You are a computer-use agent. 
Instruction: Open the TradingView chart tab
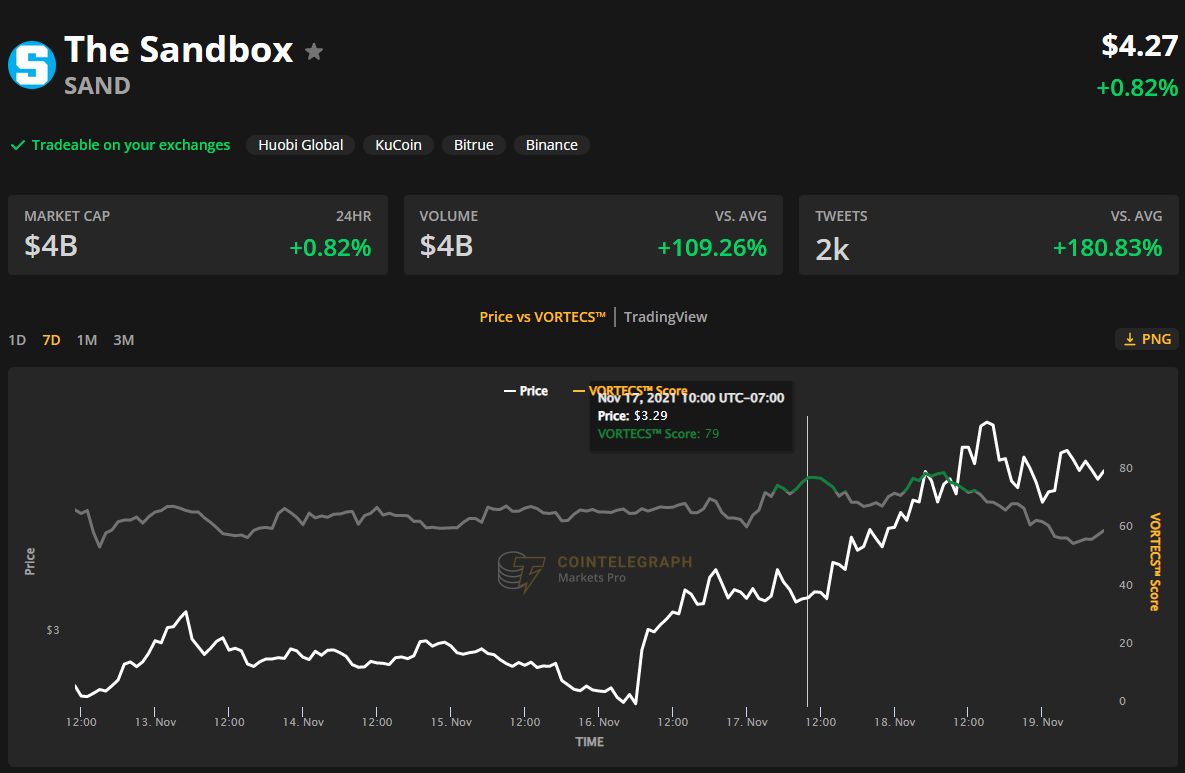click(x=665, y=317)
